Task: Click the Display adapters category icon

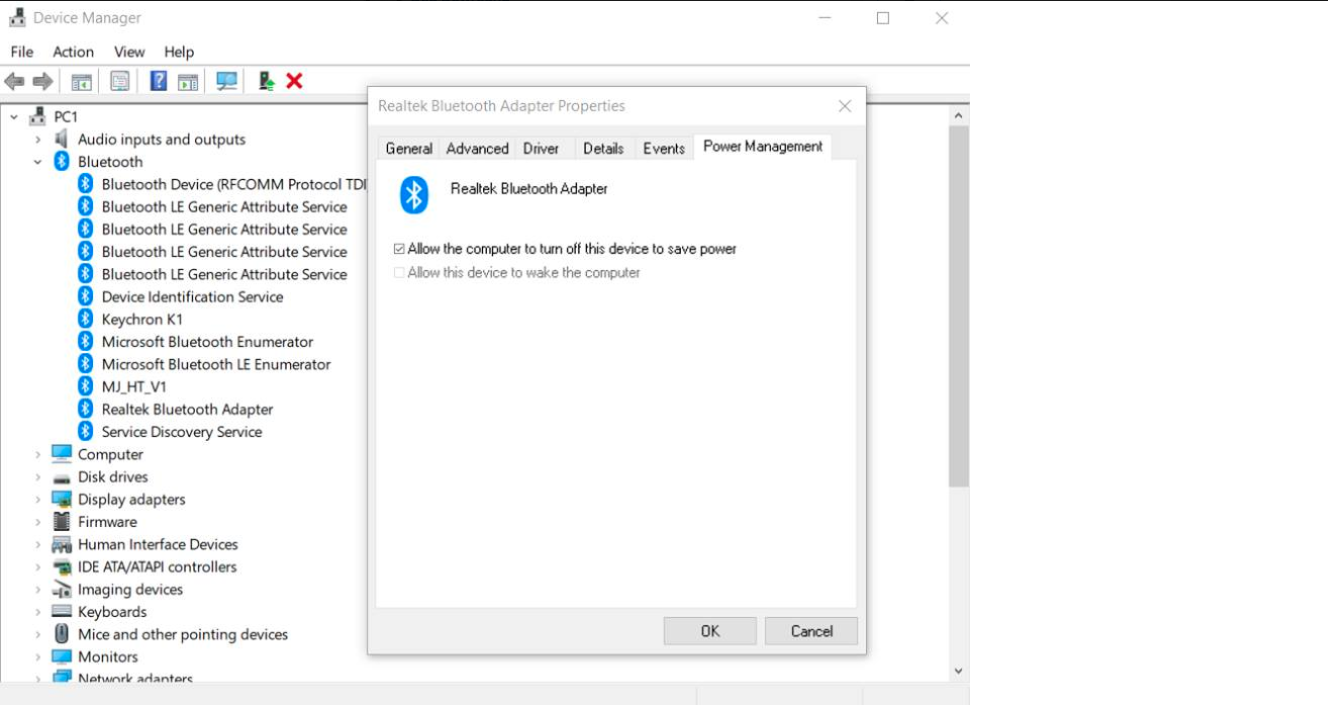Action: [x=61, y=499]
